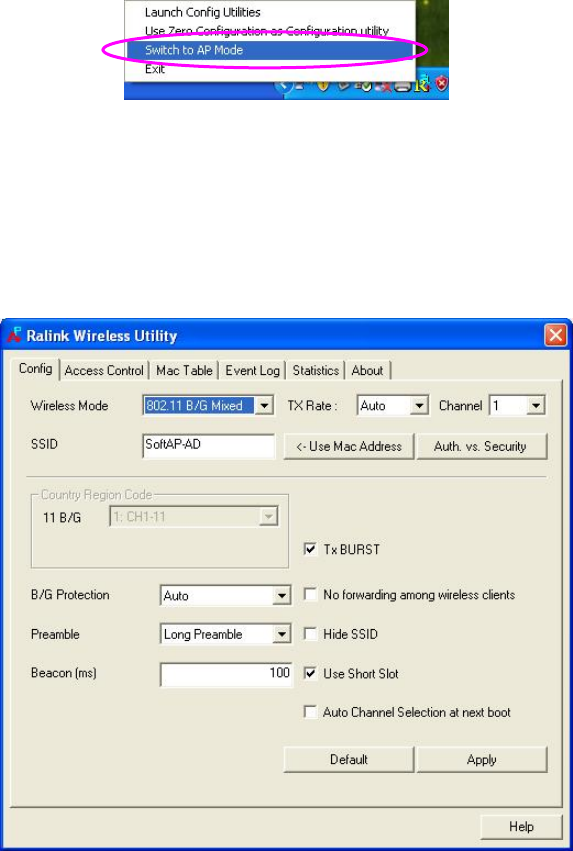Open the B/G Protection dropdown
This screenshot has width=573, height=851.
tap(281, 596)
